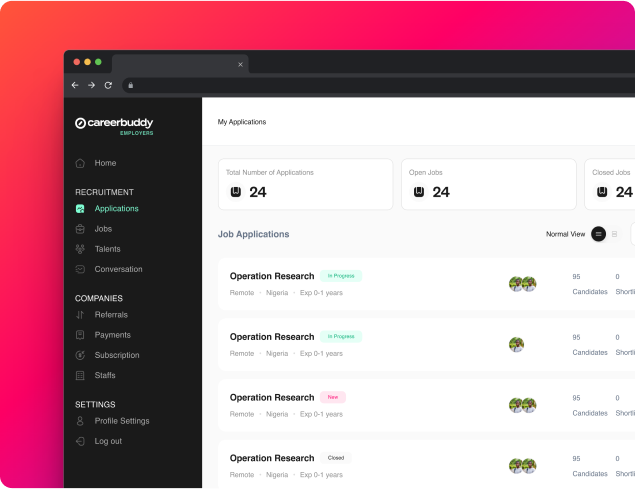Click the Total Number of Applications card
Viewport: 635px width, 489px height.
click(305, 184)
